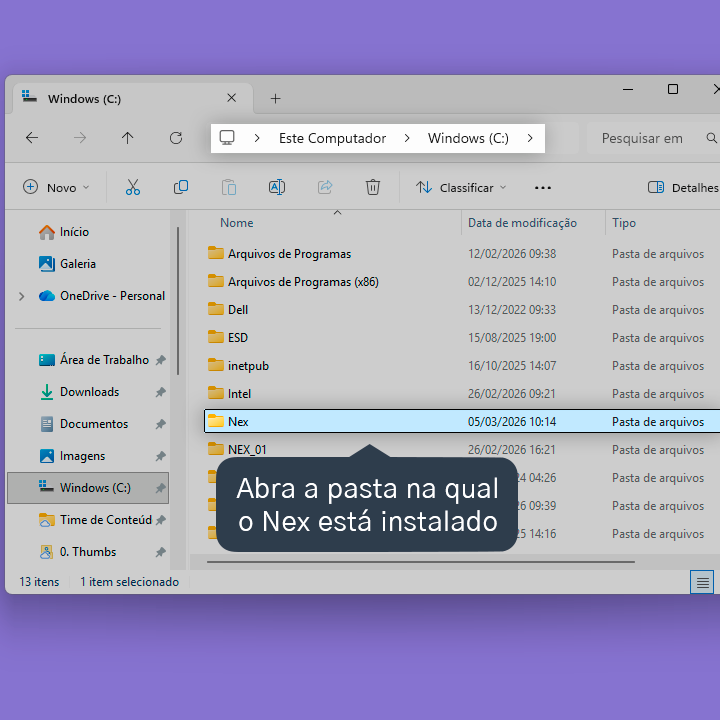
Task: Select the Intel folder
Action: 229,394
